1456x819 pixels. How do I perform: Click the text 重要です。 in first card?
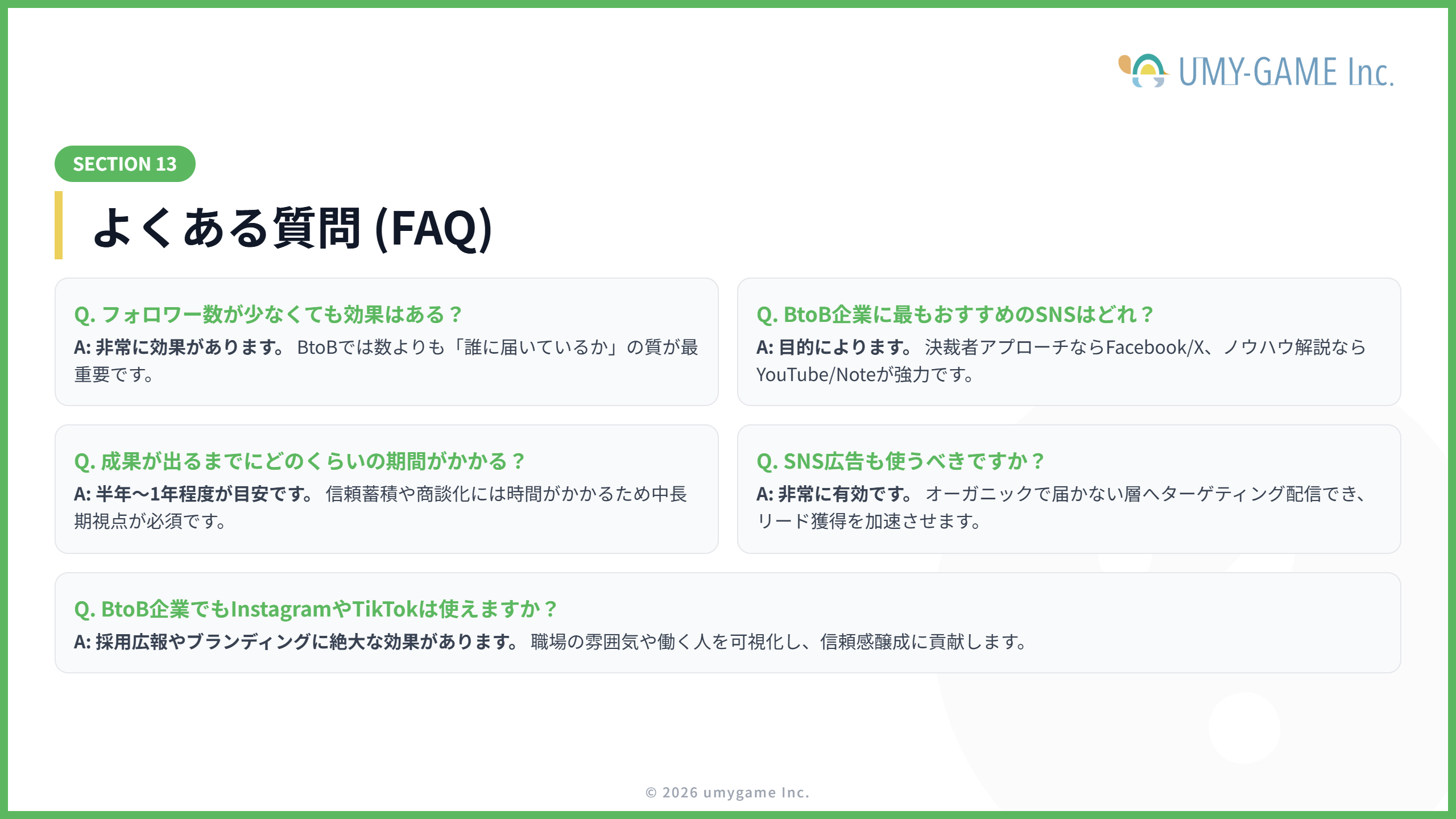115,375
